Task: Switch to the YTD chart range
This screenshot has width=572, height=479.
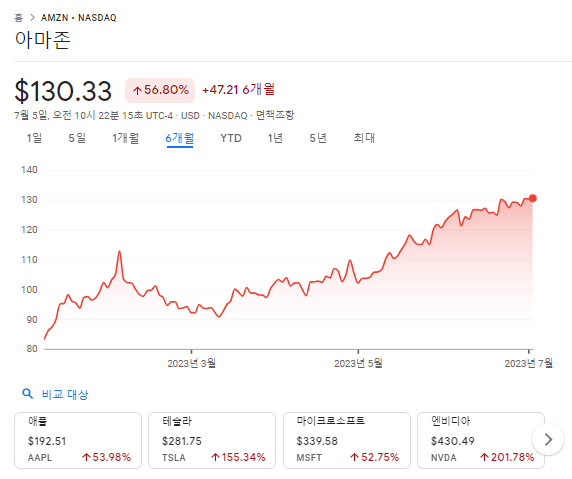Action: (231, 138)
